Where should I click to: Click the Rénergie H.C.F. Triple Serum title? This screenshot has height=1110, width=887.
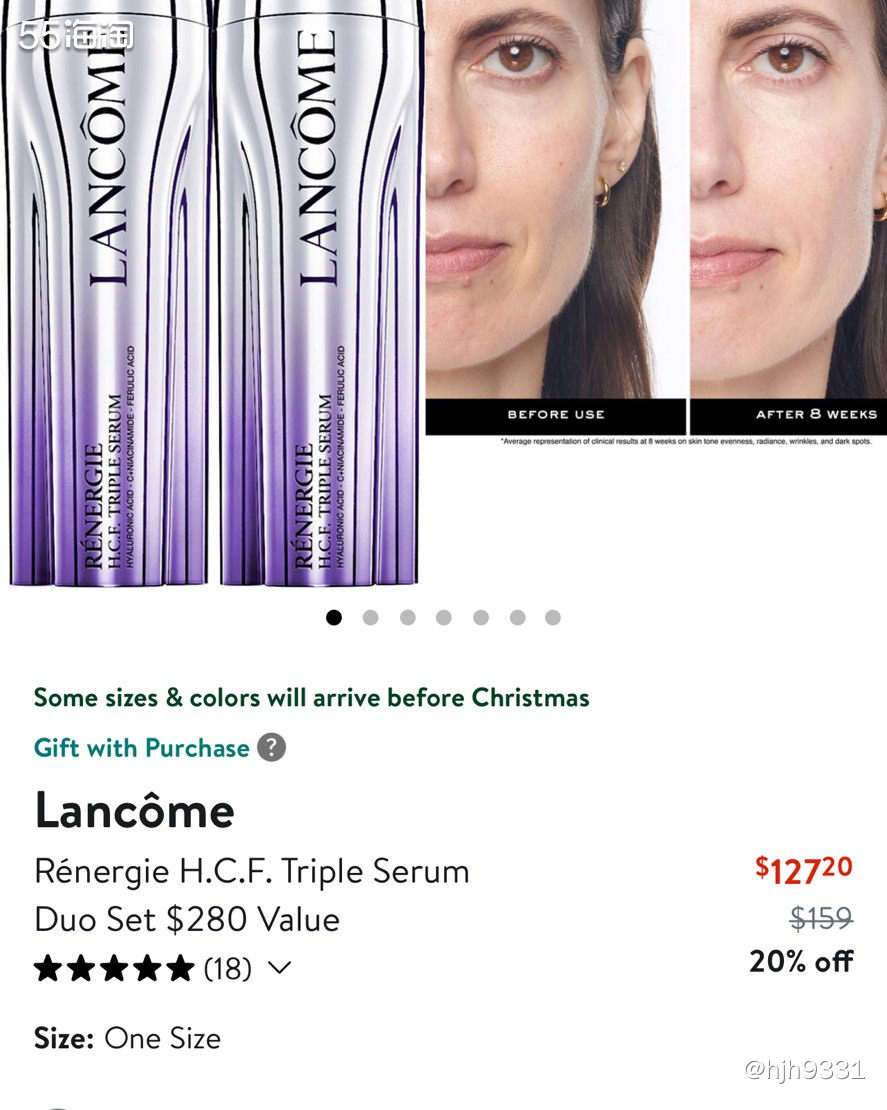pos(252,871)
